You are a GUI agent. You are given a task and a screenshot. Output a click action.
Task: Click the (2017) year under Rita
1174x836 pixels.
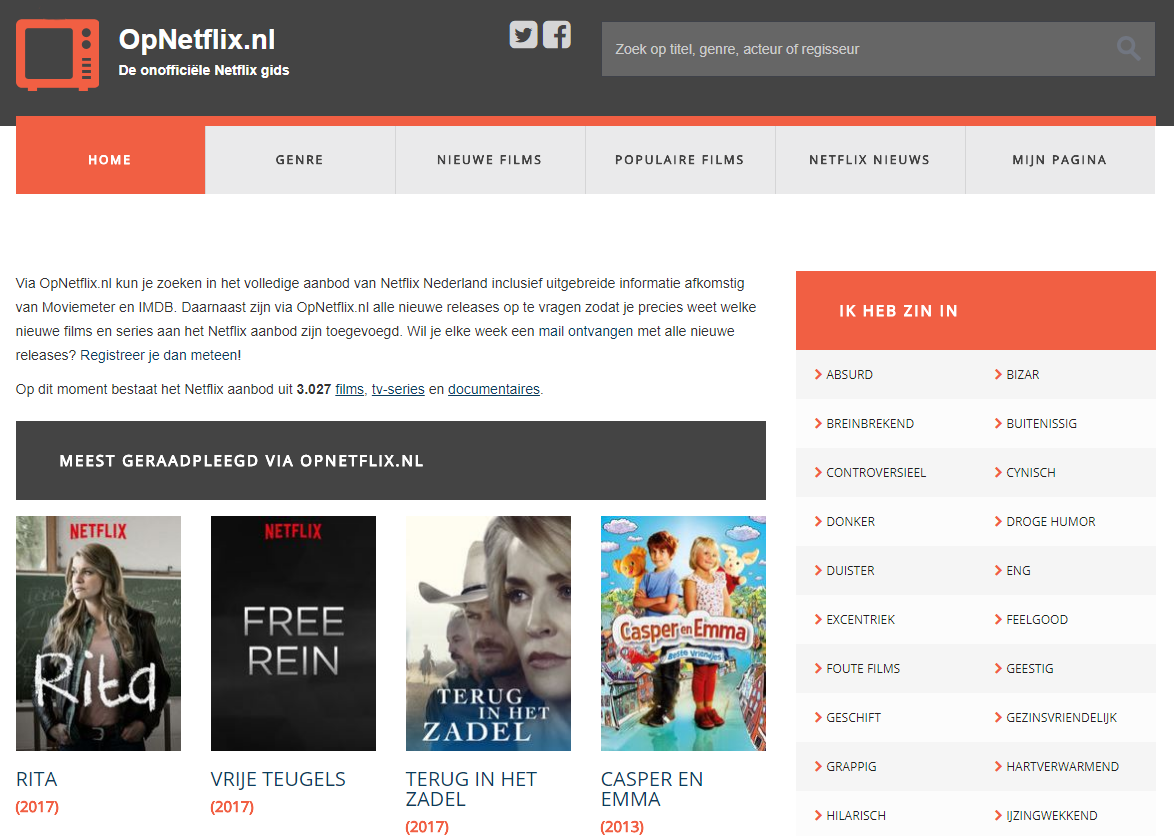click(x=37, y=807)
